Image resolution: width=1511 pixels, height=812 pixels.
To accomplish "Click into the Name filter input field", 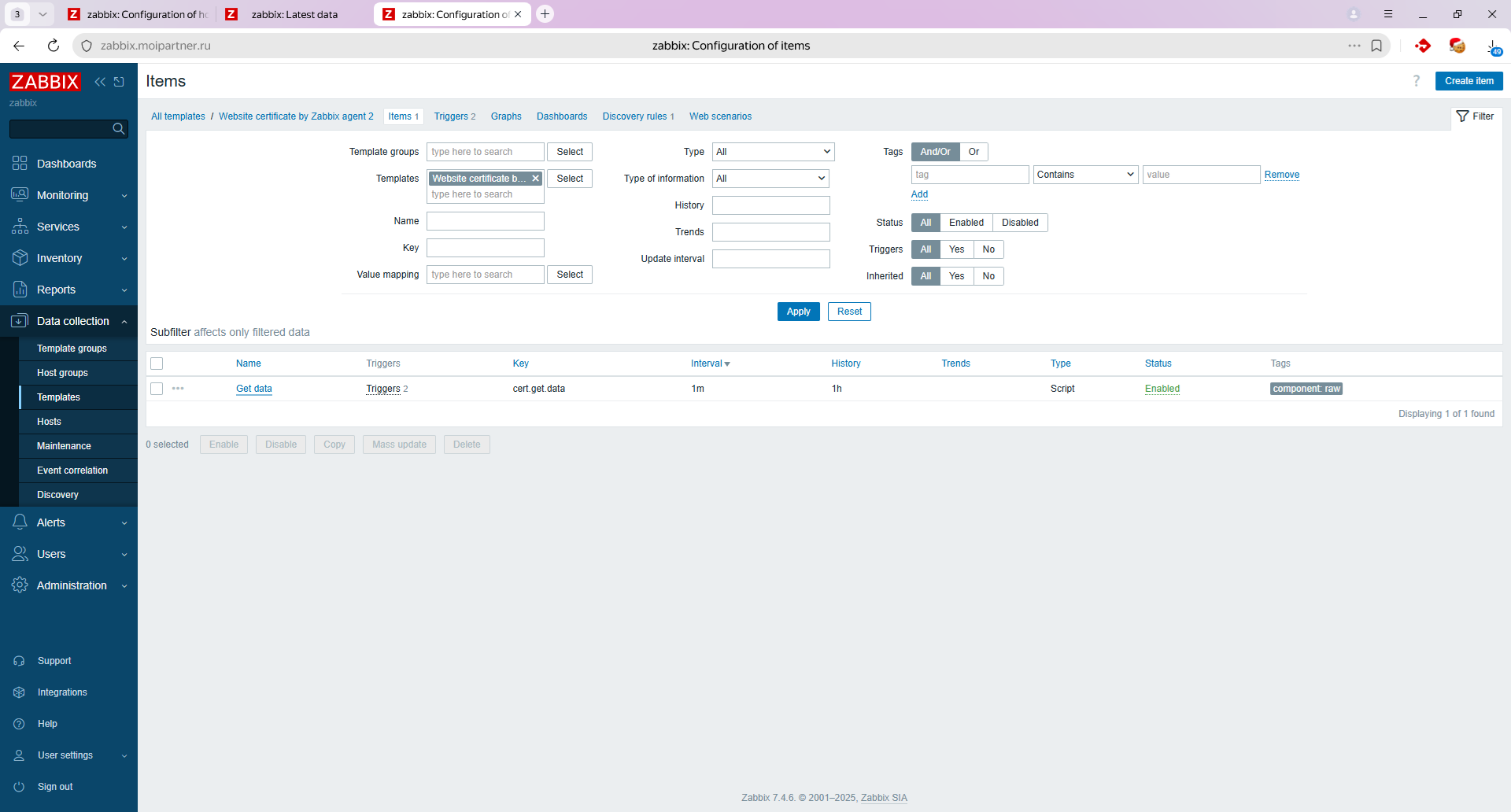I will (485, 221).
